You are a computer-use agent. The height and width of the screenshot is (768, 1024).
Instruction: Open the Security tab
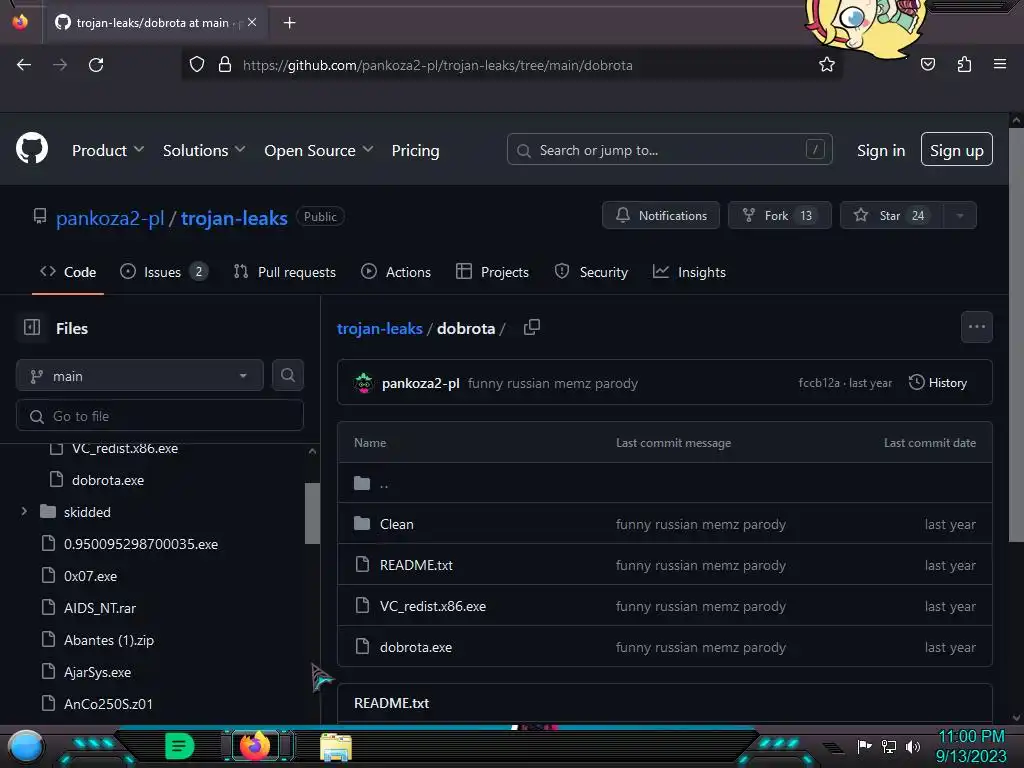pos(591,272)
